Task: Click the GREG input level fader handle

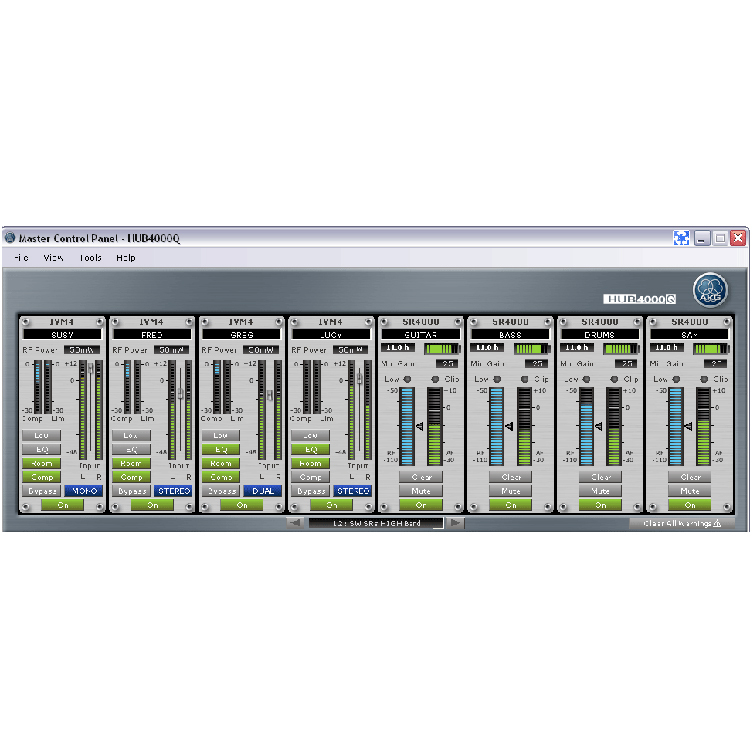Action: [270, 395]
